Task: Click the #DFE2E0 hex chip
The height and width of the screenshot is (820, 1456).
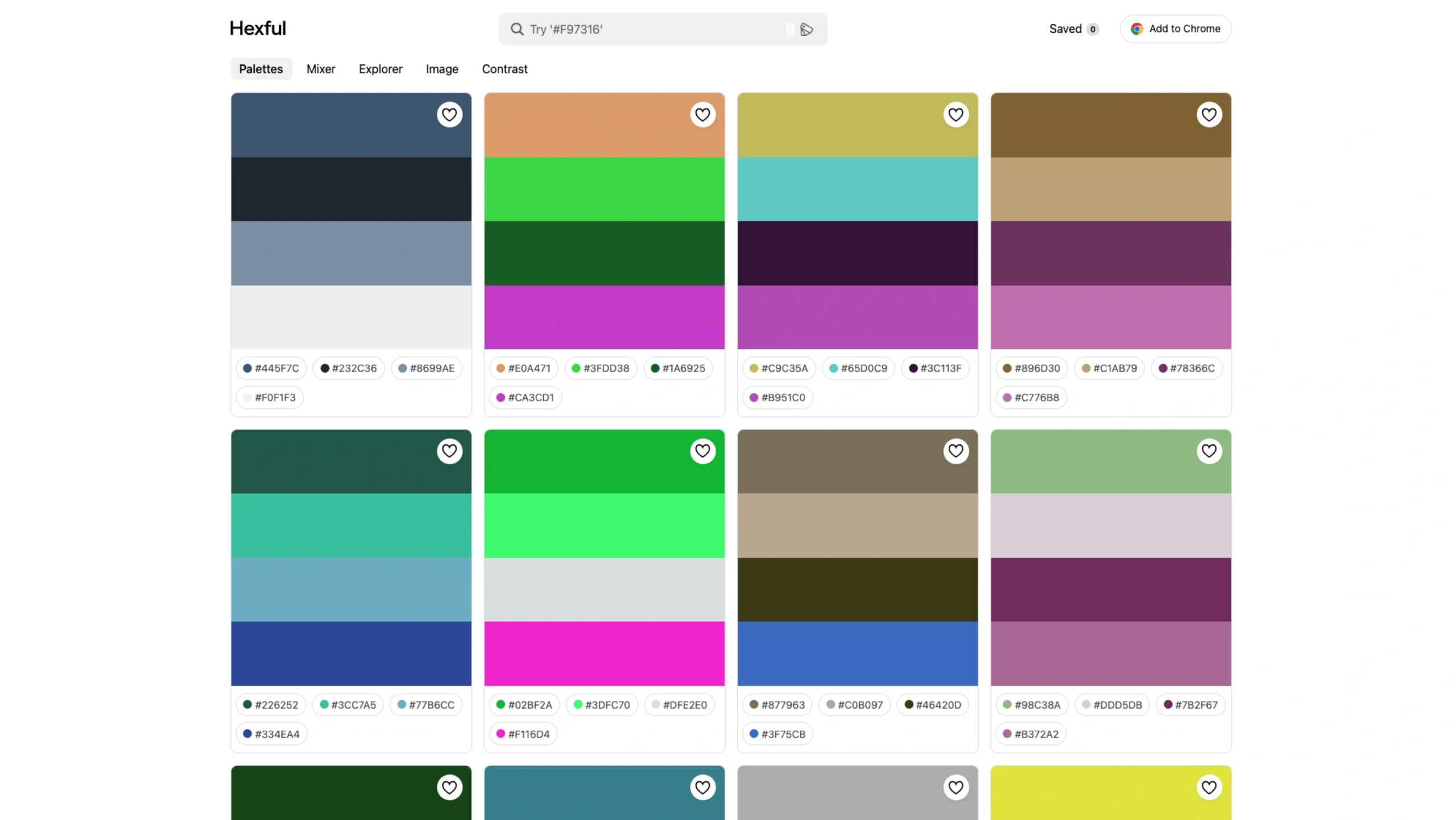Action: pyautogui.click(x=680, y=705)
